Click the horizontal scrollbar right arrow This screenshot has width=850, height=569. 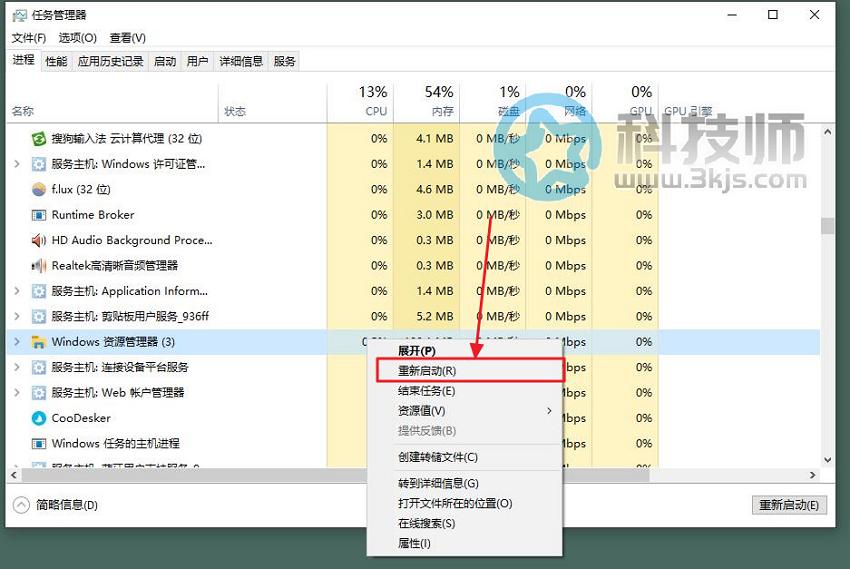pyautogui.click(x=813, y=475)
